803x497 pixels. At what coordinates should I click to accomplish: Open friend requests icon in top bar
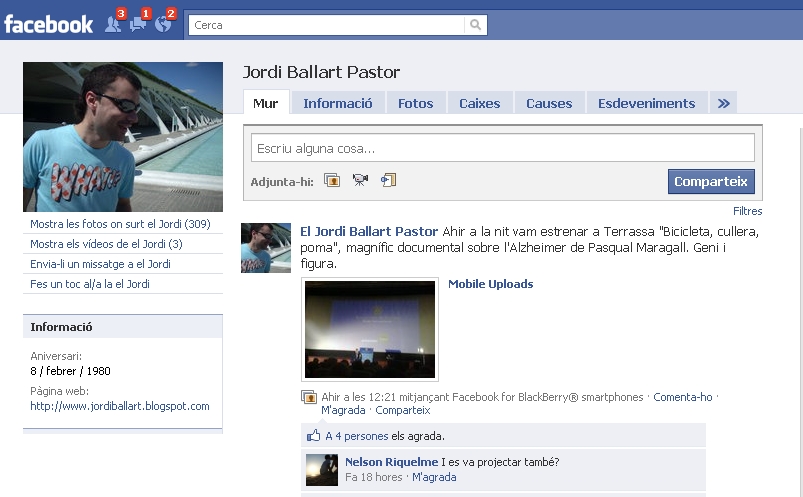click(x=113, y=24)
